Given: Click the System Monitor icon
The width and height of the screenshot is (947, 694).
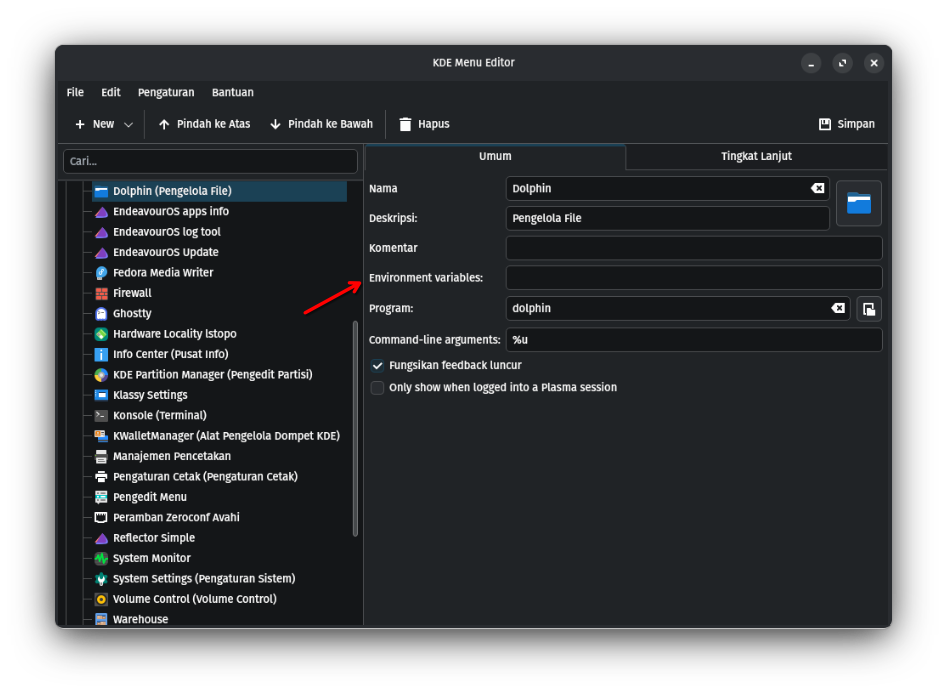Looking at the screenshot, I should pyautogui.click(x=101, y=559).
